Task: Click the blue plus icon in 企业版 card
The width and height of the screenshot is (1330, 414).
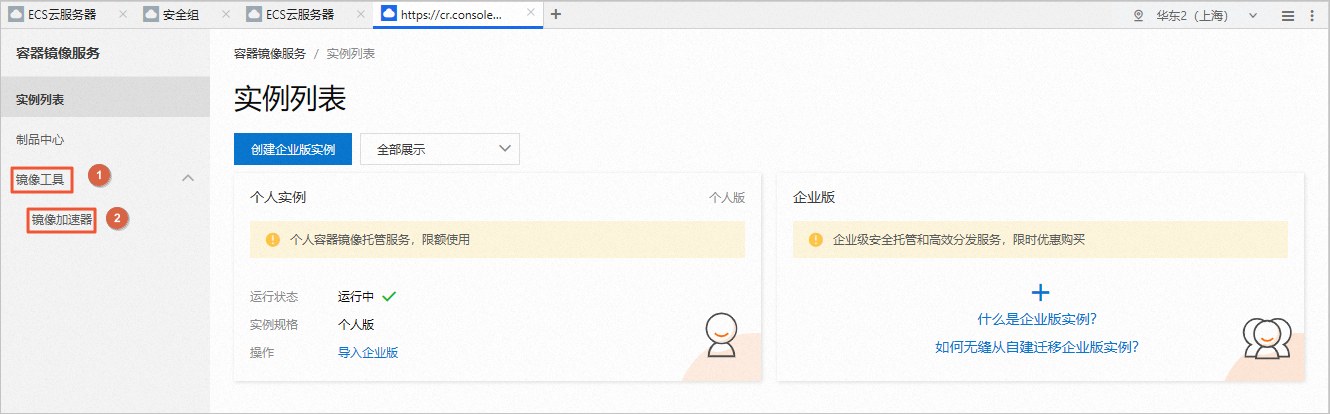Action: tap(1040, 292)
